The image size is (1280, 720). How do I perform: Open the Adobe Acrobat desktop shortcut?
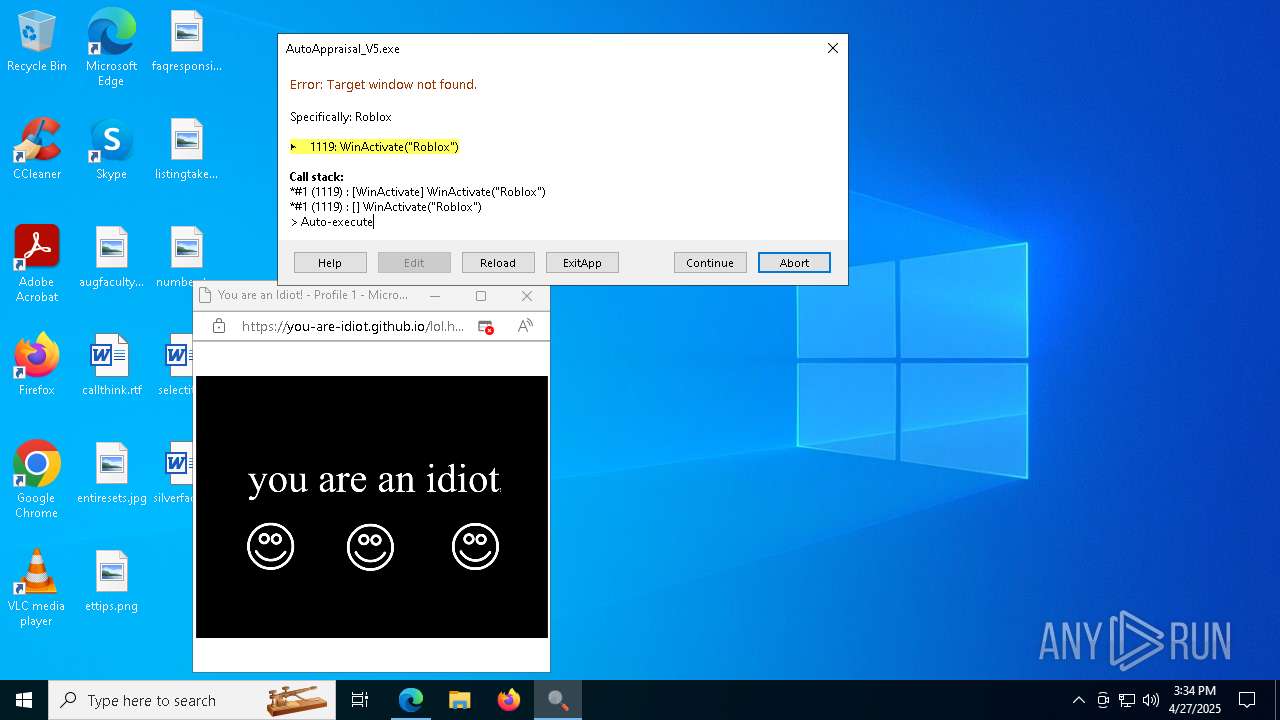coord(37,264)
